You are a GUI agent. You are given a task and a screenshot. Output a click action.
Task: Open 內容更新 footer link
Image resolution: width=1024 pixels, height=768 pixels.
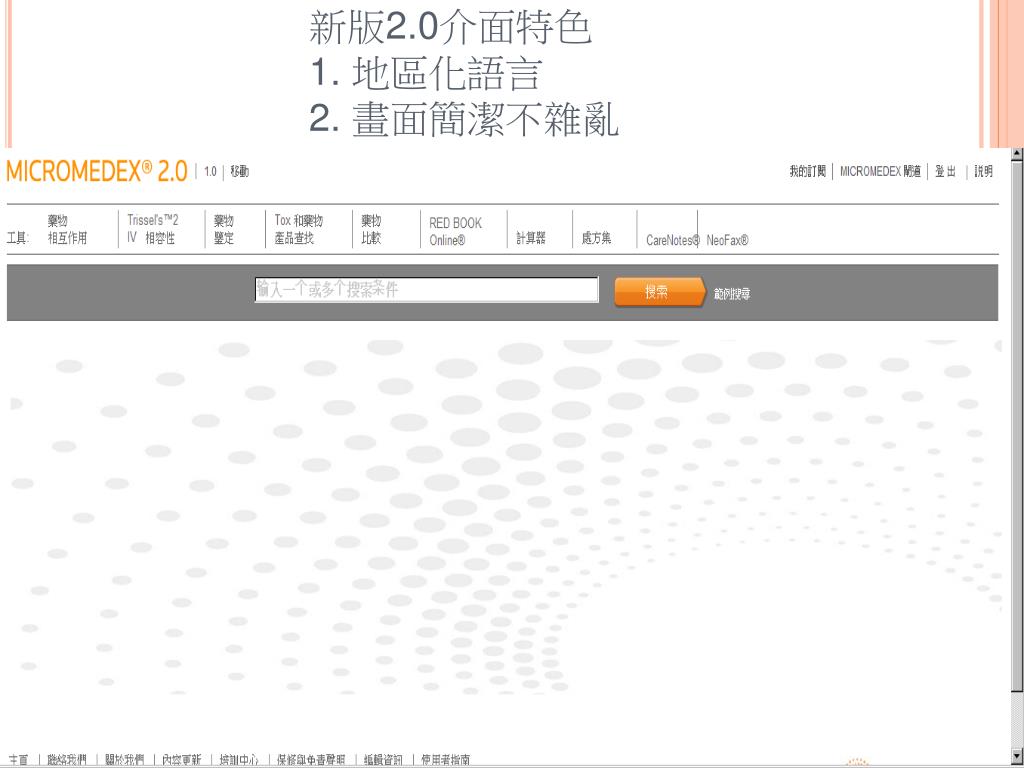[x=182, y=760]
